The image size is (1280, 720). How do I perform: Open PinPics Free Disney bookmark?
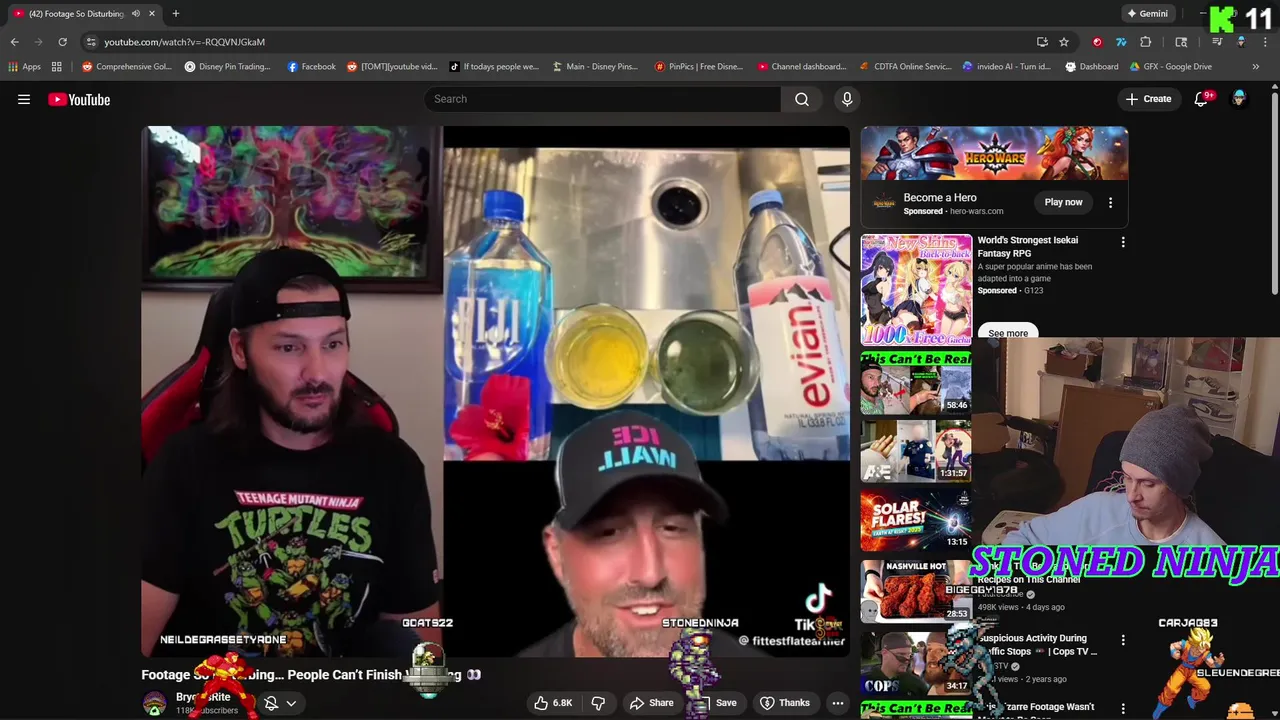[x=699, y=67]
